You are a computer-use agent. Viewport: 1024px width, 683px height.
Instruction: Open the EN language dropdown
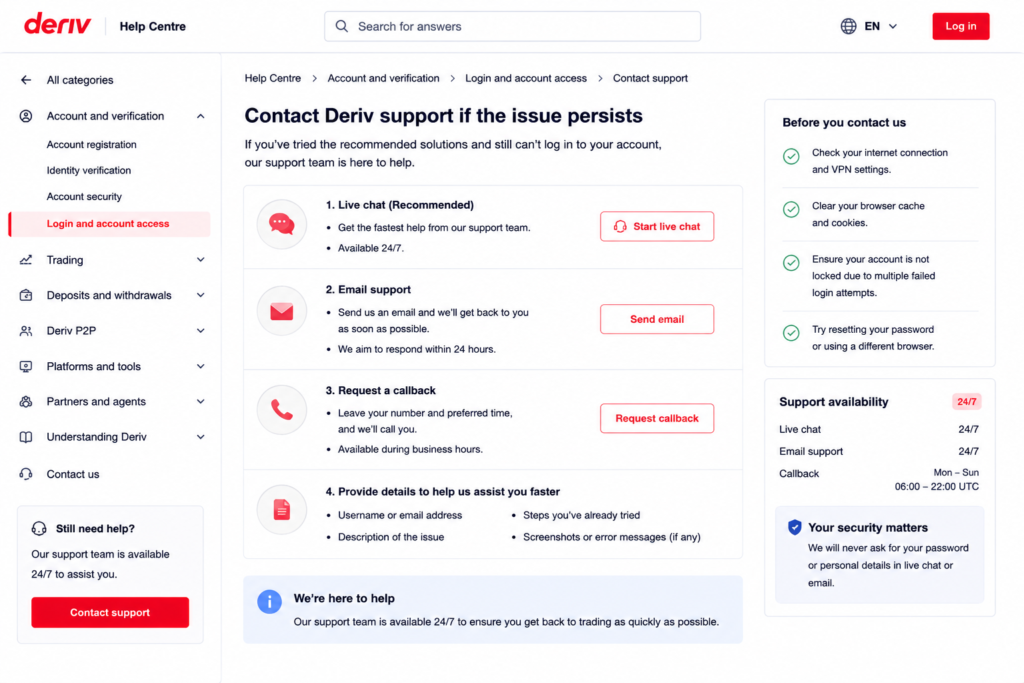click(880, 26)
